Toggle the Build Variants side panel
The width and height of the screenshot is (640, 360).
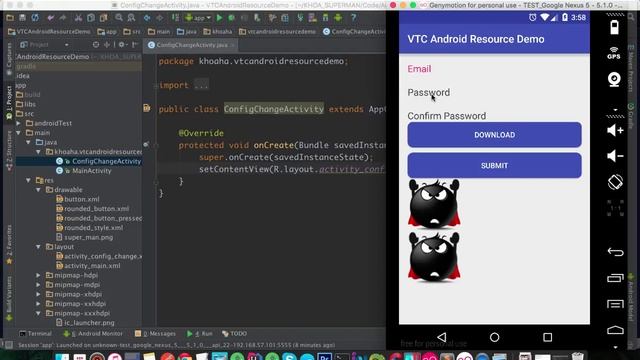pyautogui.click(x=9, y=298)
